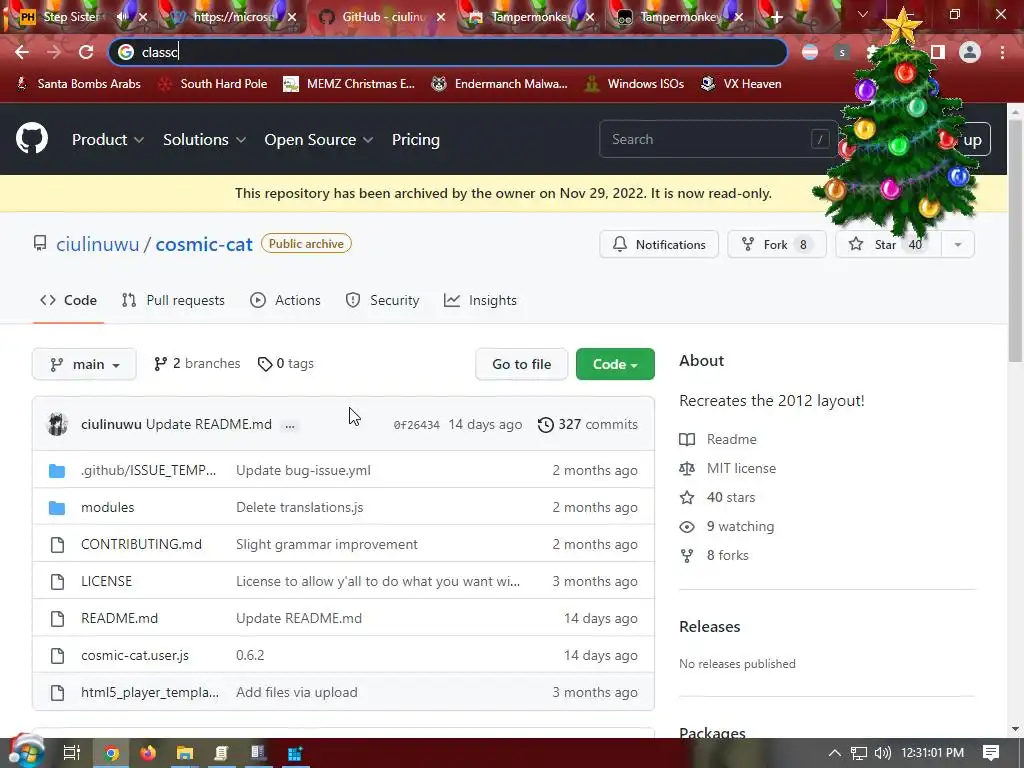1024x768 pixels.
Task: Switch to the Insights tab
Action: click(x=480, y=300)
